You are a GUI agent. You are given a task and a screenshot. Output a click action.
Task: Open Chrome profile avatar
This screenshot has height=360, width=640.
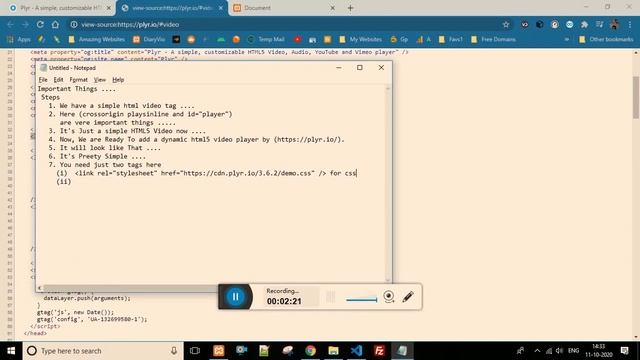click(614, 24)
